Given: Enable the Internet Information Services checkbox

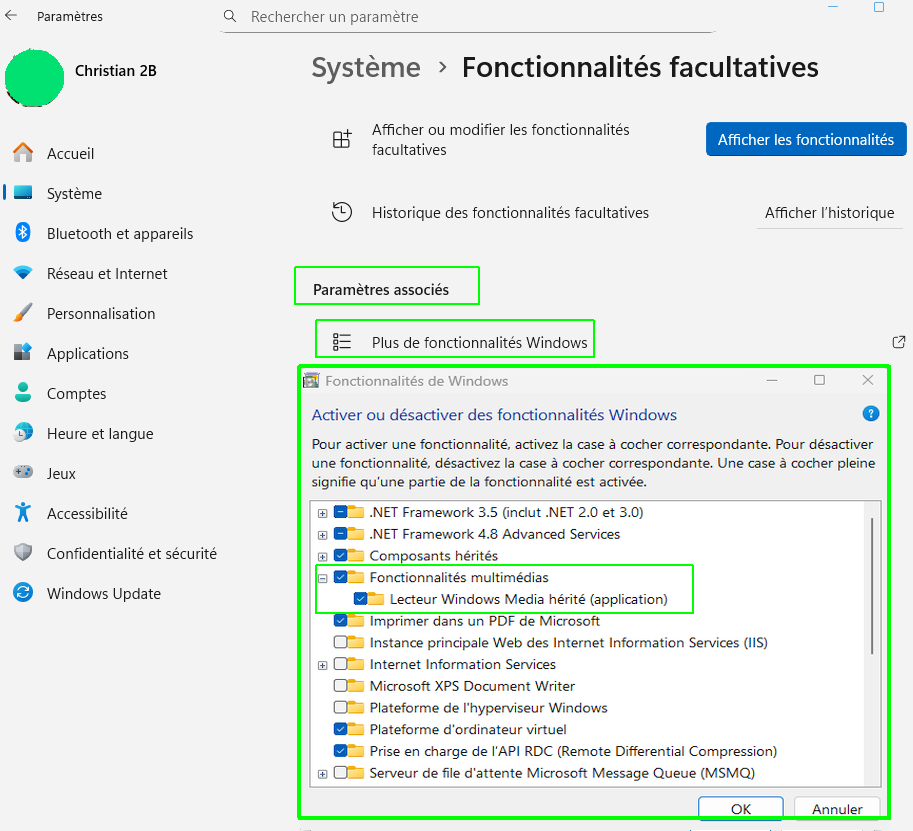Looking at the screenshot, I should click(x=341, y=664).
